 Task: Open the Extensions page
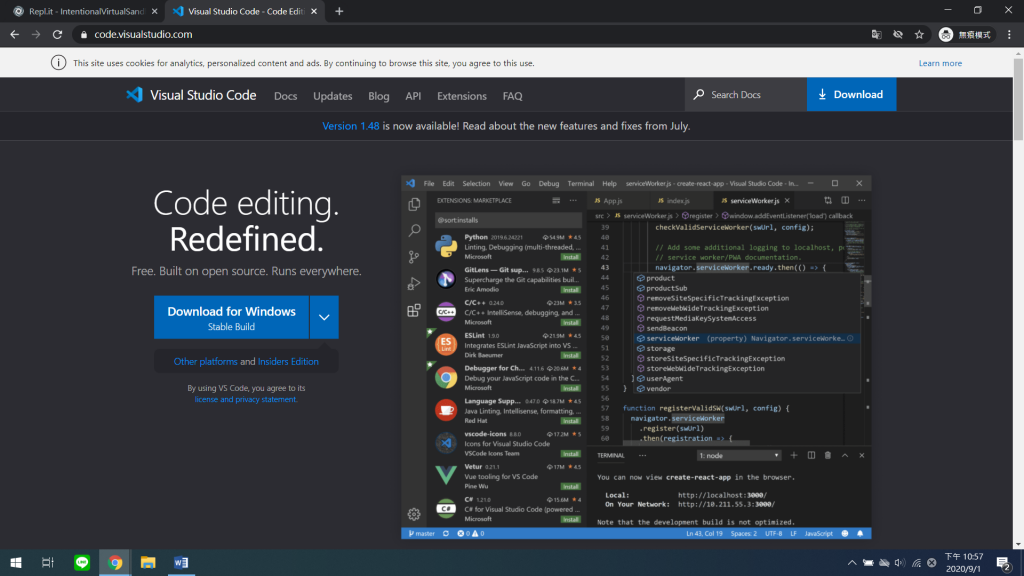[x=462, y=96]
